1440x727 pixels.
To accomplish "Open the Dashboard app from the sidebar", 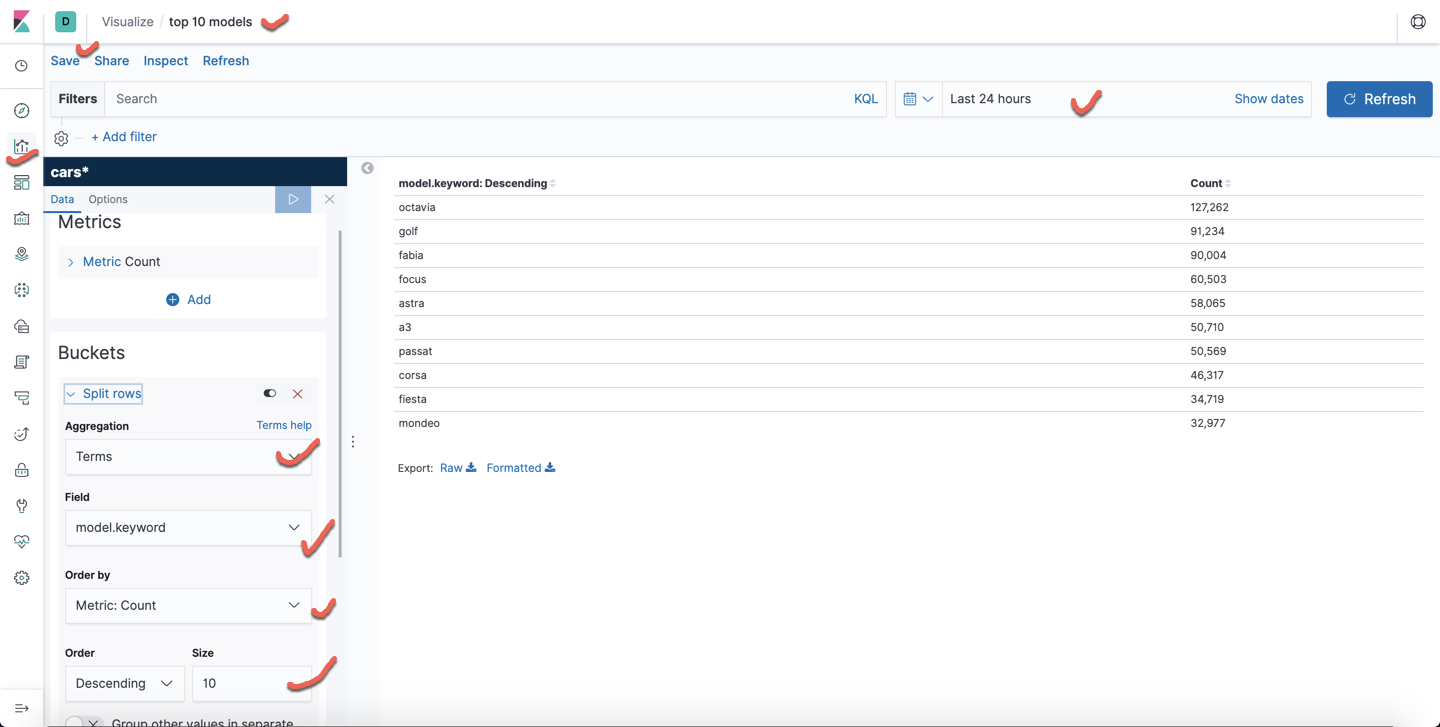I will coord(21,182).
